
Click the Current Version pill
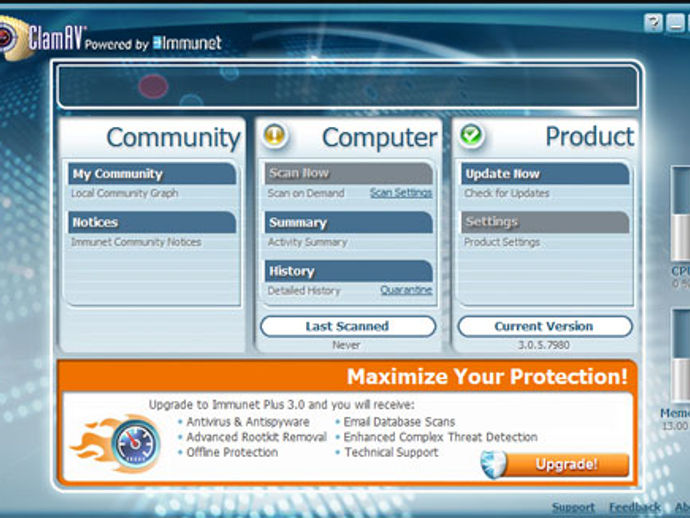(x=545, y=327)
